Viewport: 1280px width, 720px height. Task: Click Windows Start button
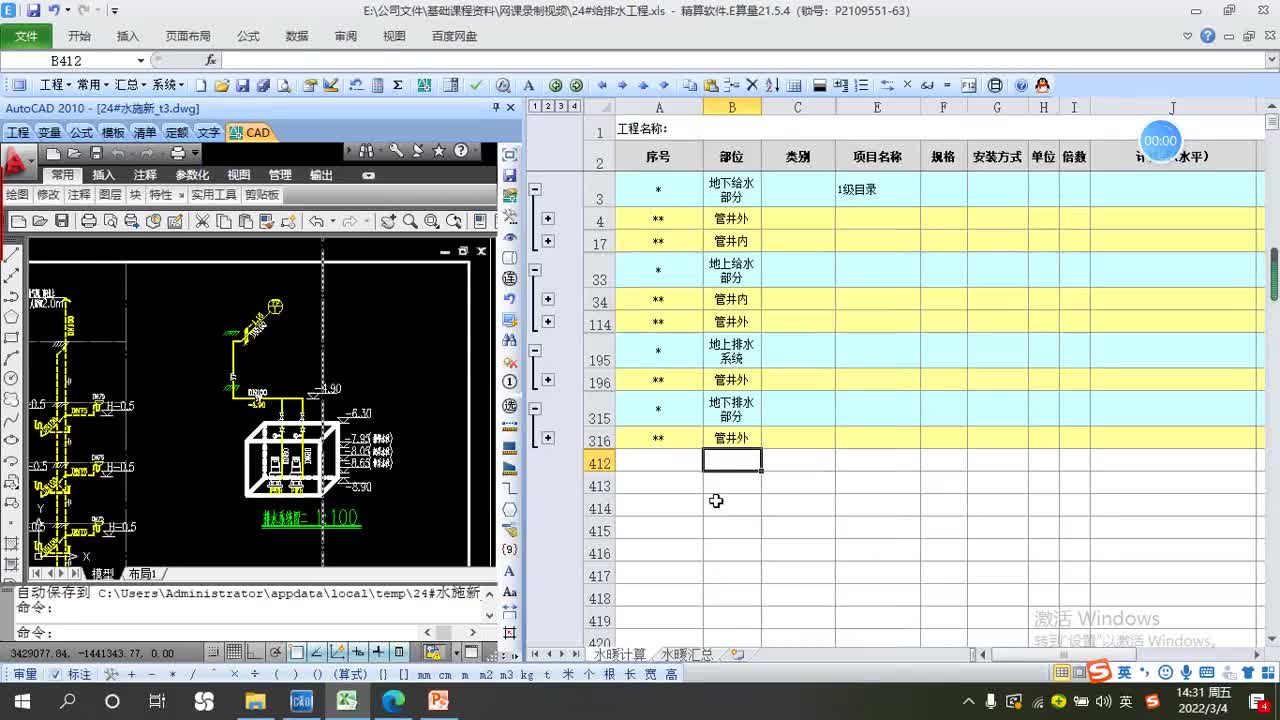[21, 701]
